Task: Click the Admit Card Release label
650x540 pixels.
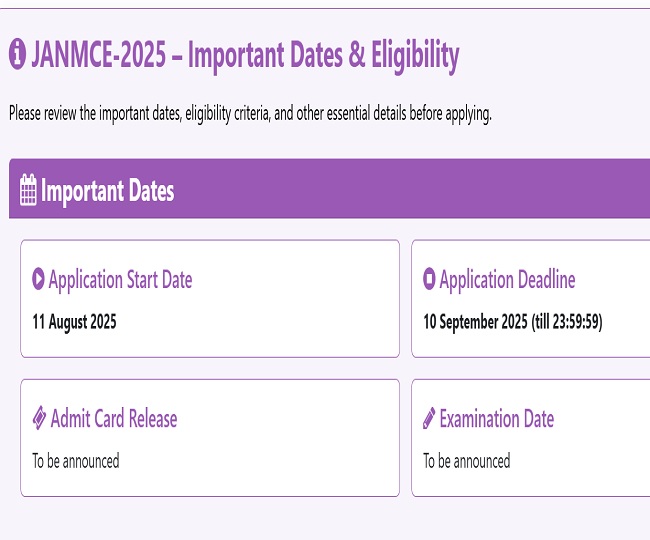Action: [x=114, y=419]
